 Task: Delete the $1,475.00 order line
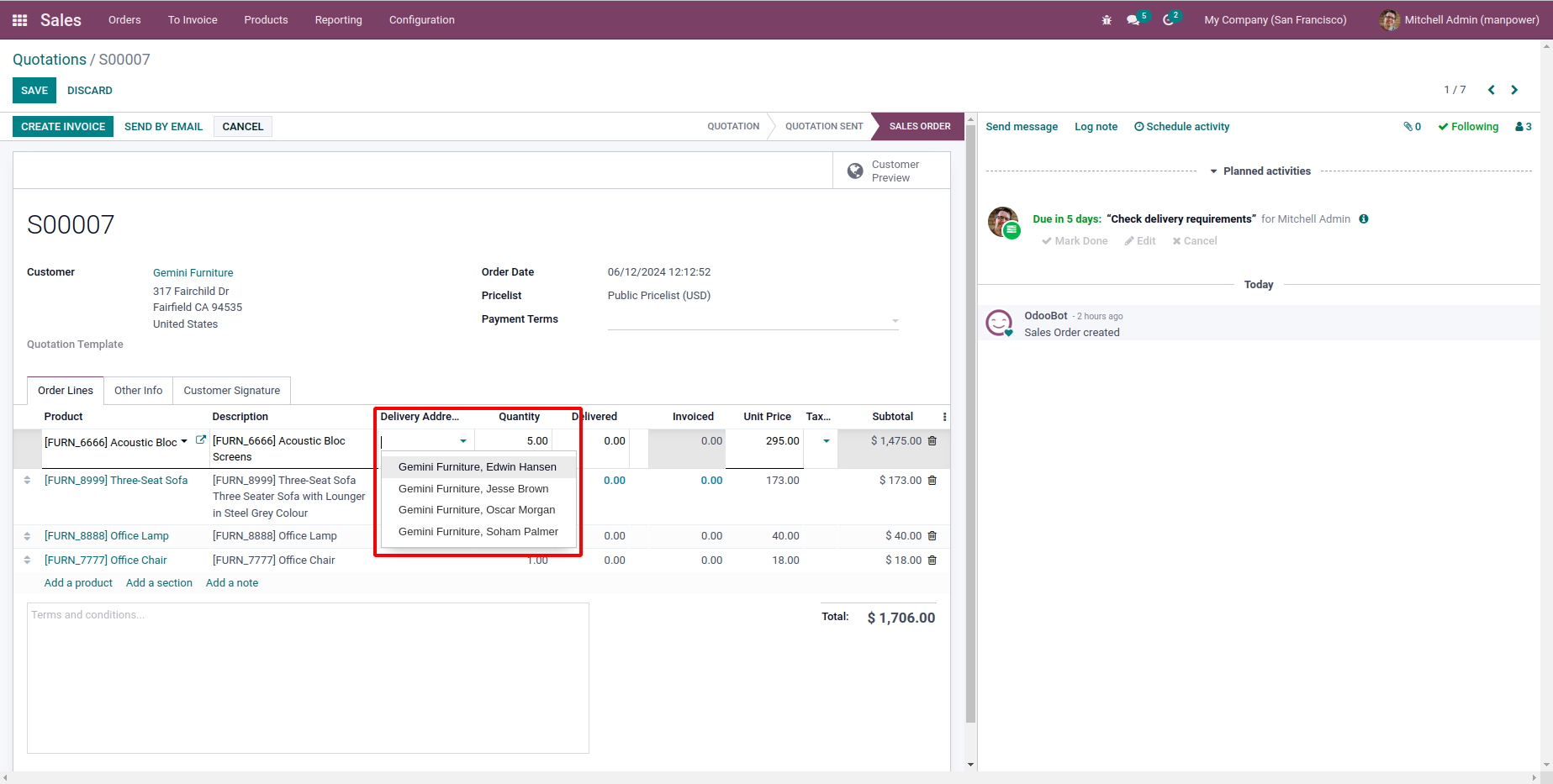click(x=932, y=440)
